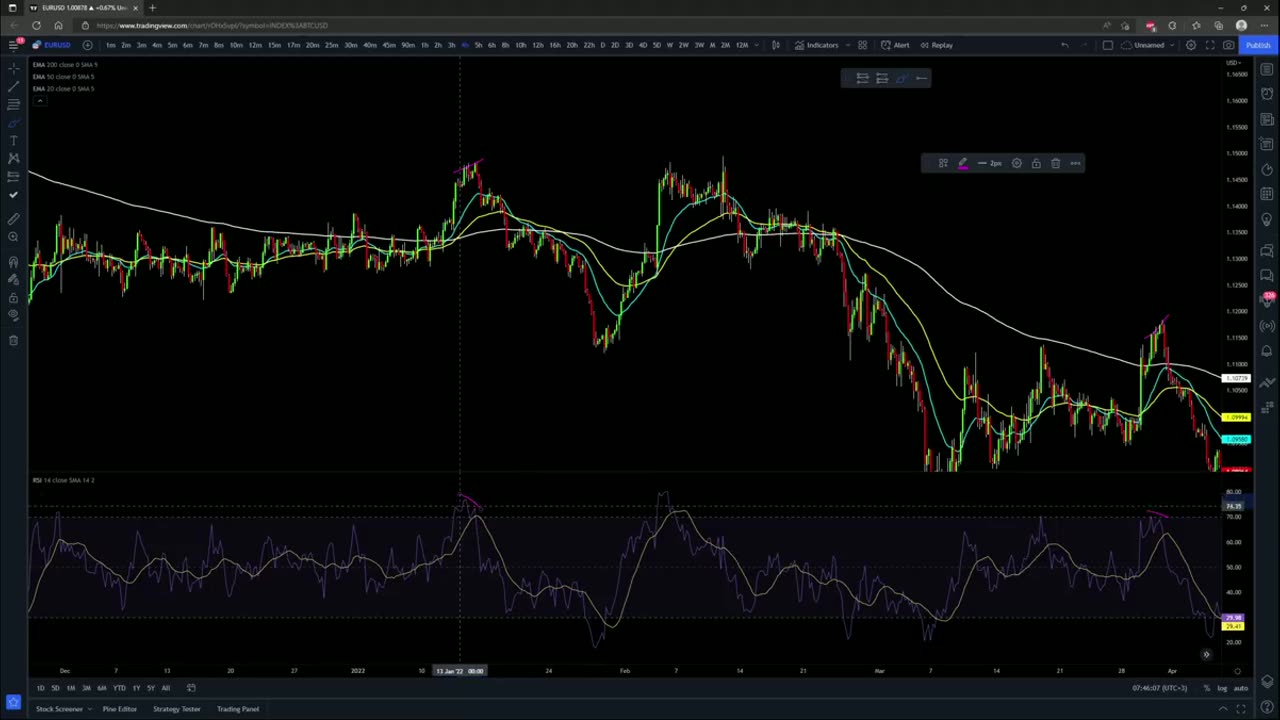The height and width of the screenshot is (720, 1280).
Task: Select the patterns tool
Action: pyautogui.click(x=13, y=158)
